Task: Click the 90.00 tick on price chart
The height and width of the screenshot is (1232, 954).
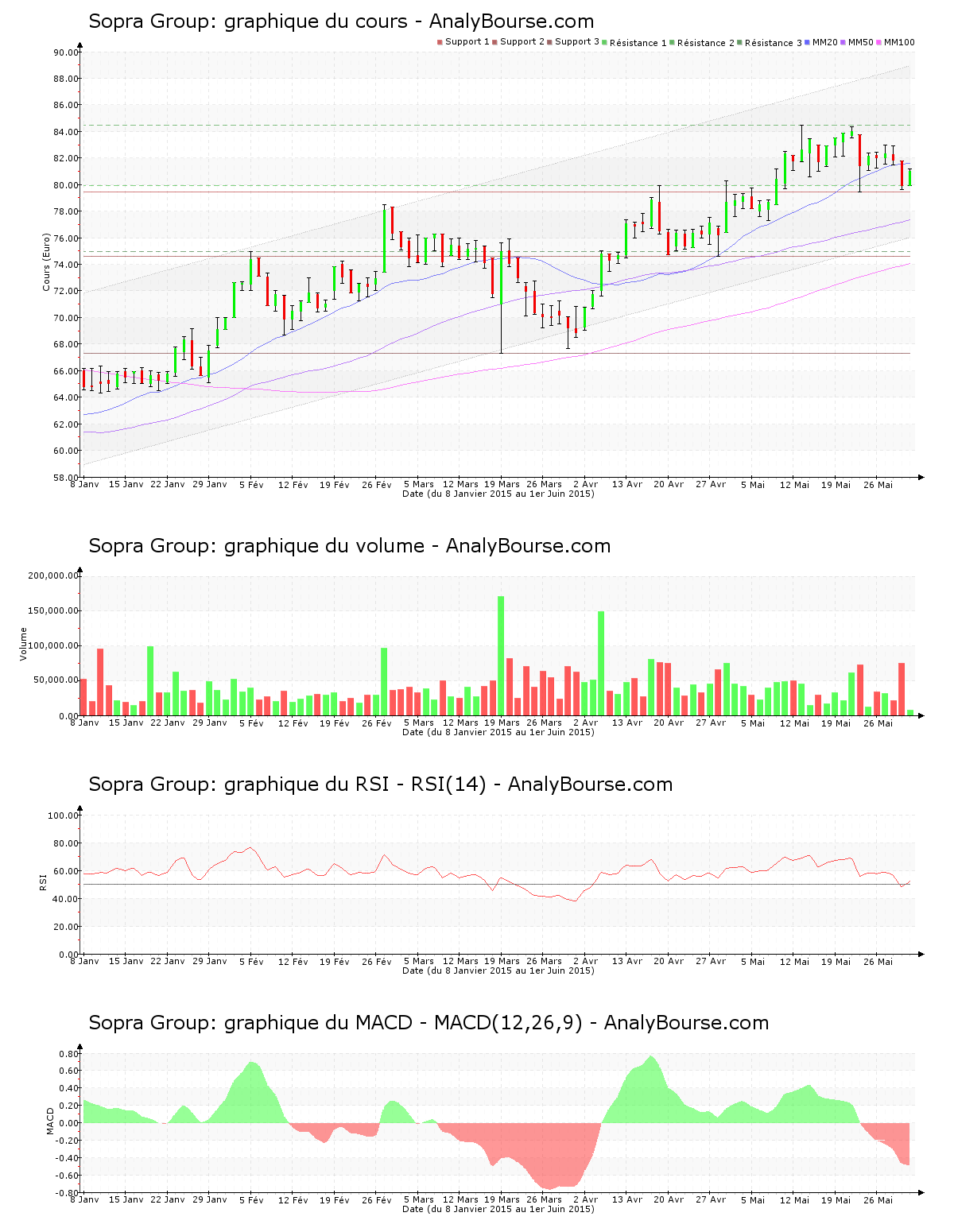Action: point(66,52)
